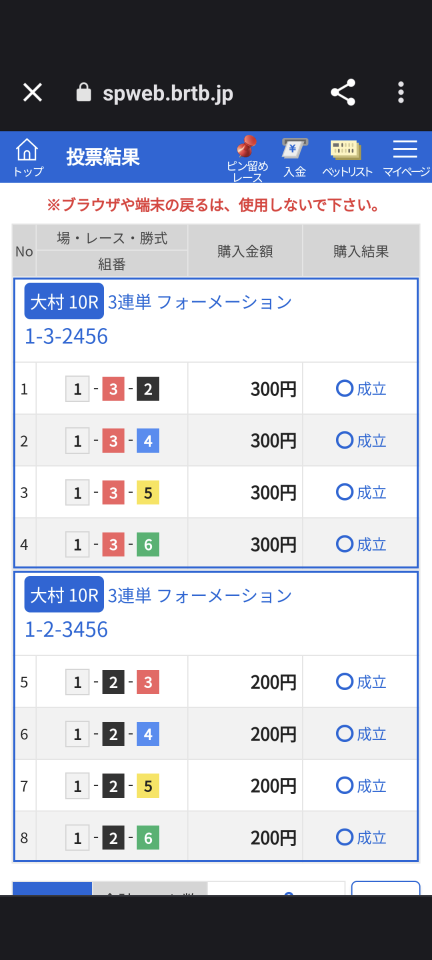
Task: Tap the browser share icon
Action: [x=343, y=92]
